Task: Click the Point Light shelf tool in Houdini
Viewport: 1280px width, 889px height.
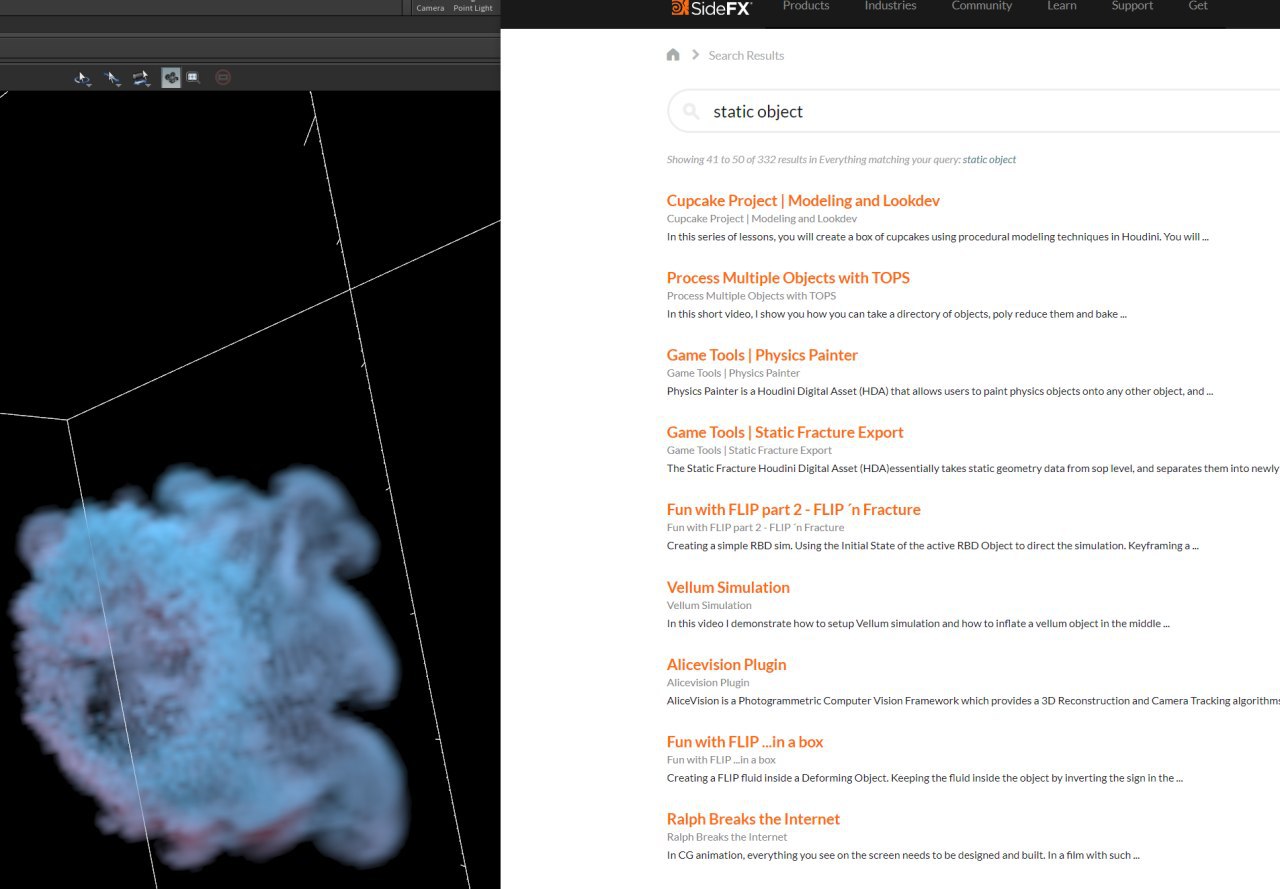Action: [473, 7]
